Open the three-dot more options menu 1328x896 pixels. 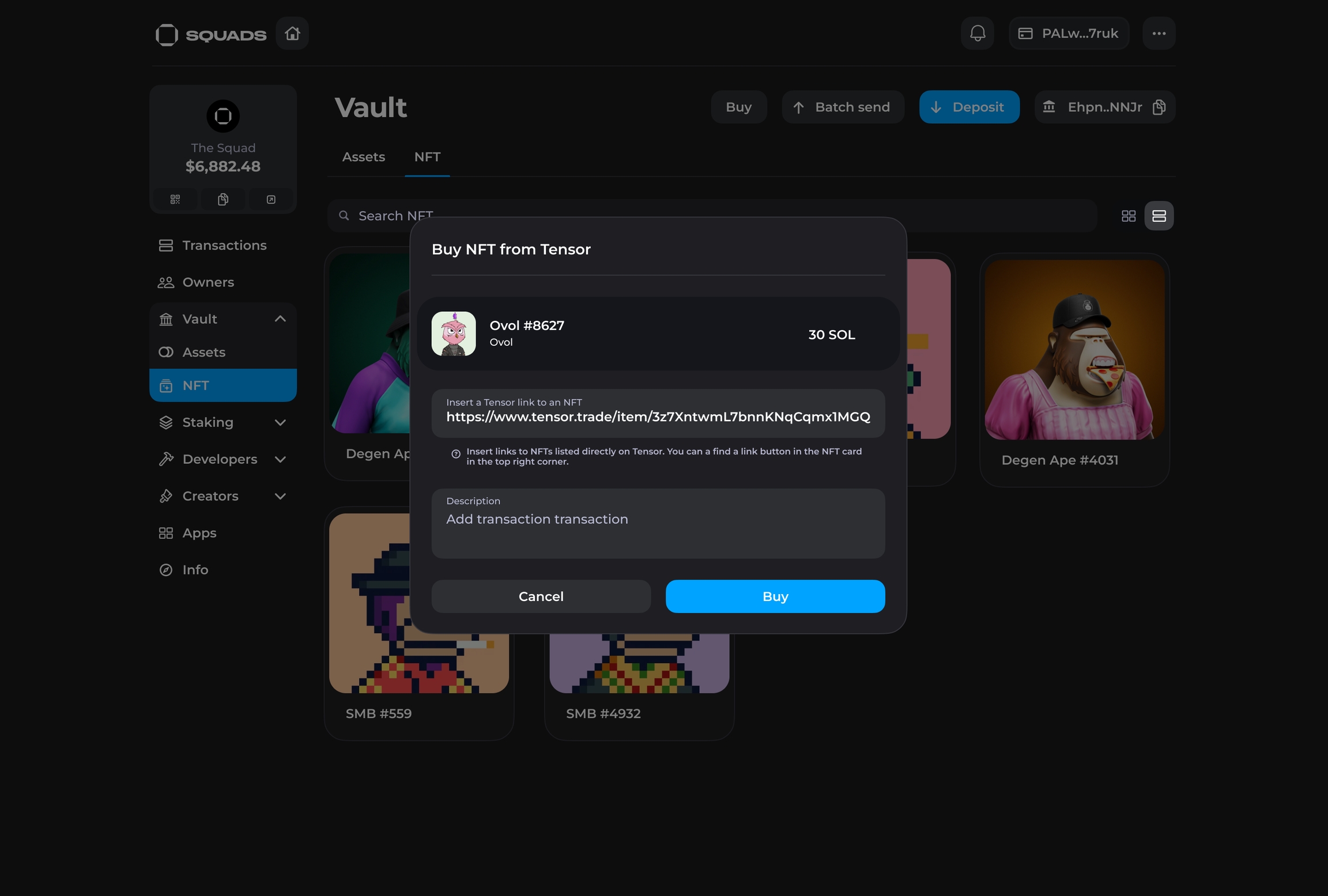pyautogui.click(x=1159, y=33)
